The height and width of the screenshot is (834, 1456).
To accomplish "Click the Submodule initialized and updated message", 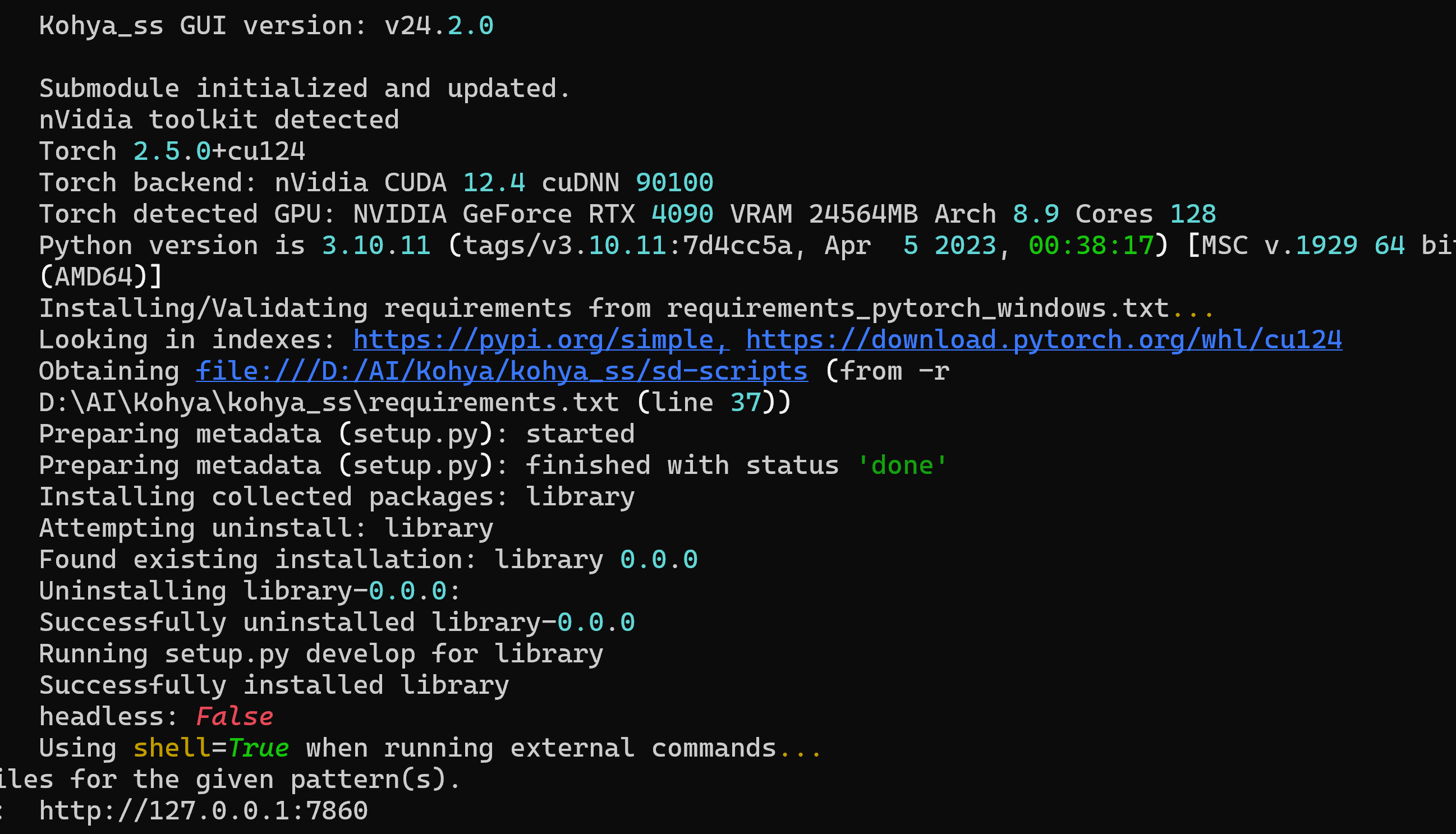I will 304,87.
